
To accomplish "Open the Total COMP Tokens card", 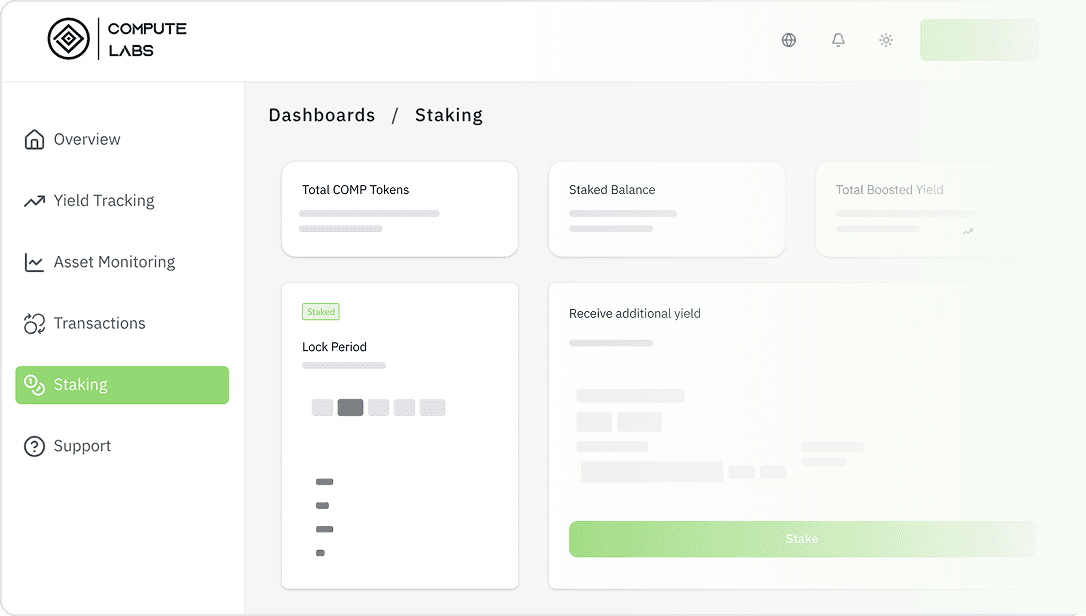I will point(400,209).
